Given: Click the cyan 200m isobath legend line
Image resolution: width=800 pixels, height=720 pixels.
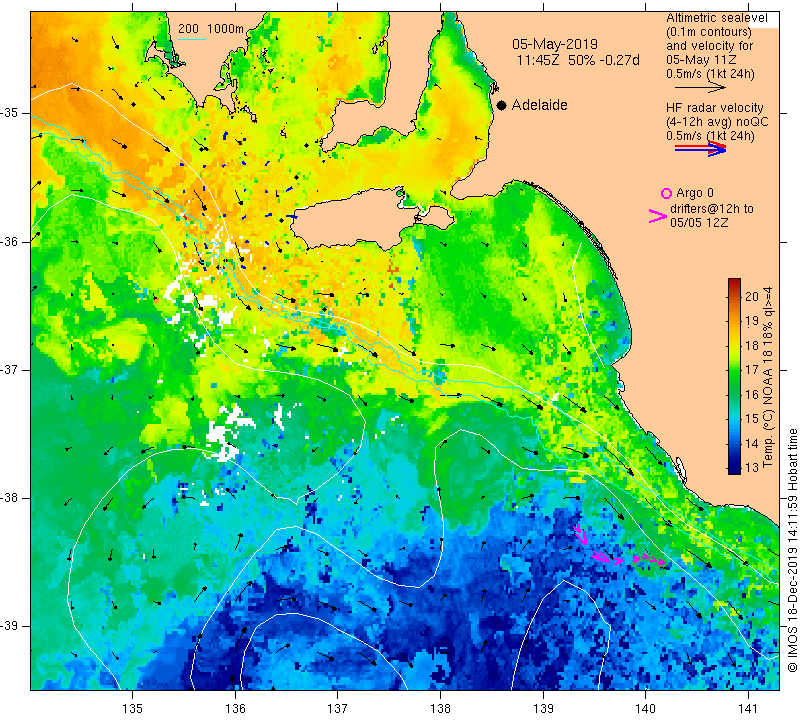Looking at the screenshot, I should pyautogui.click(x=191, y=39).
